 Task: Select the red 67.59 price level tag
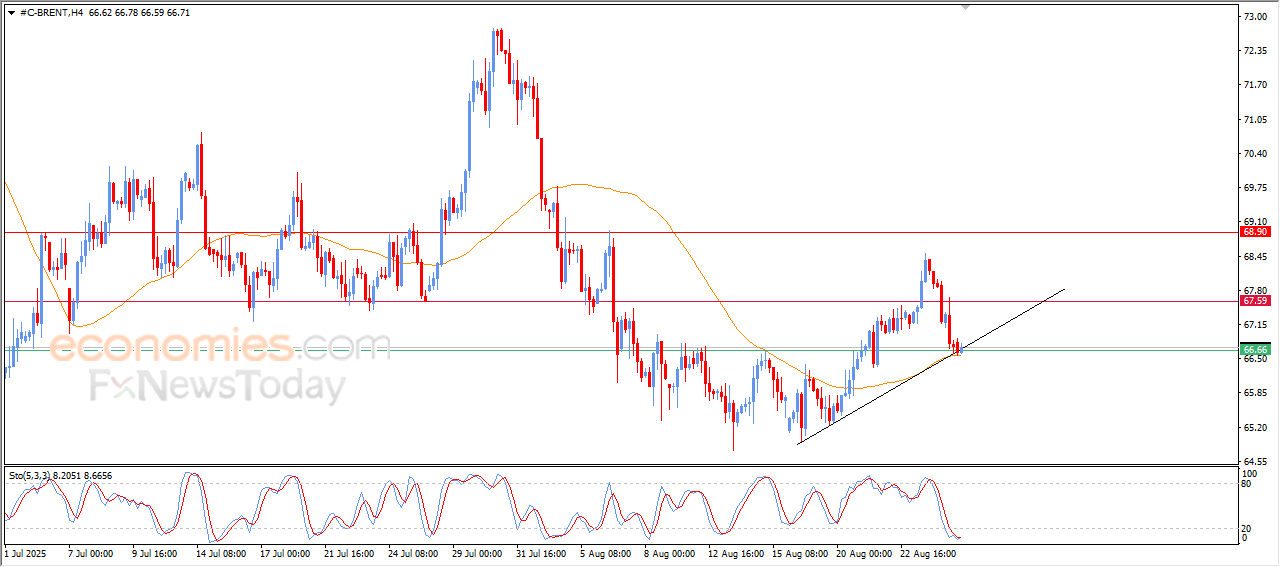point(1255,301)
